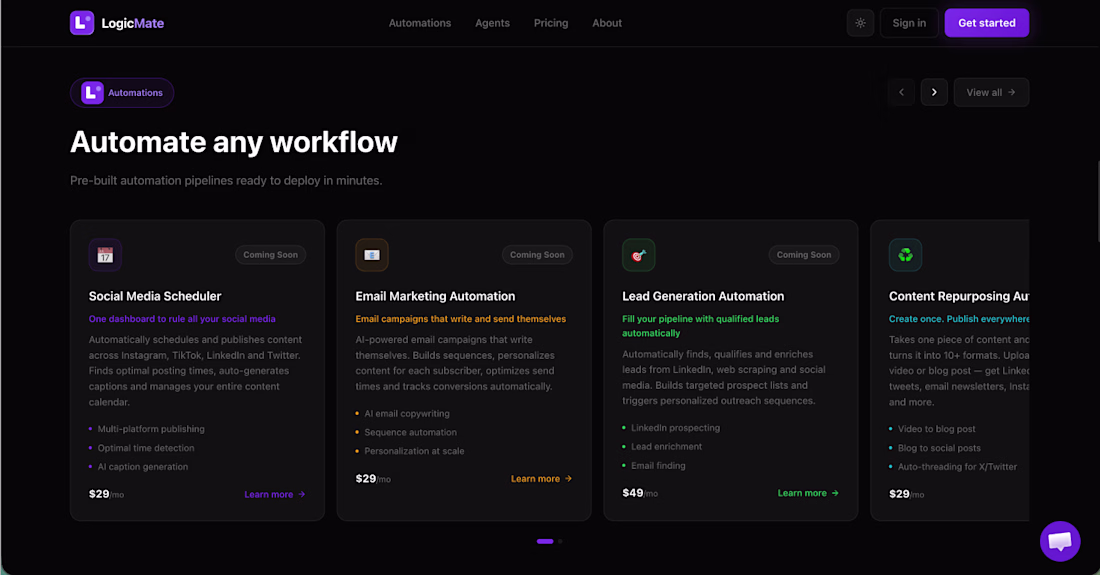Click the Content Repurposing recycle icon
This screenshot has height=575, width=1100.
[x=906, y=255]
